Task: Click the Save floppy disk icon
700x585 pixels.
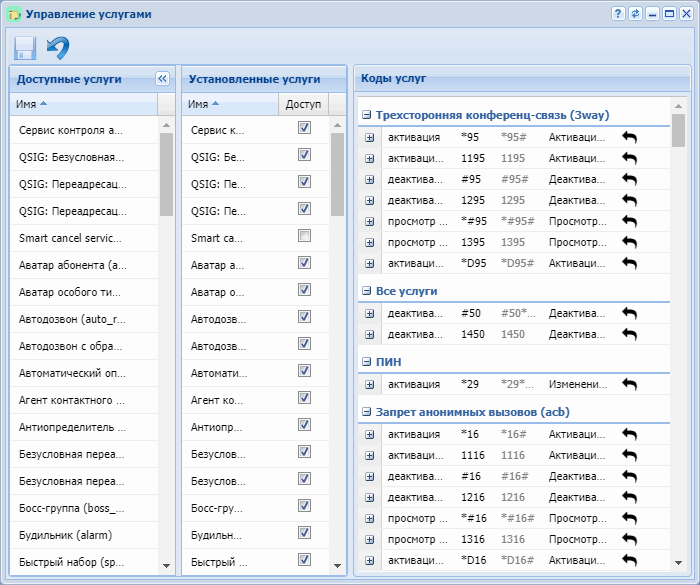Action: 25,48
